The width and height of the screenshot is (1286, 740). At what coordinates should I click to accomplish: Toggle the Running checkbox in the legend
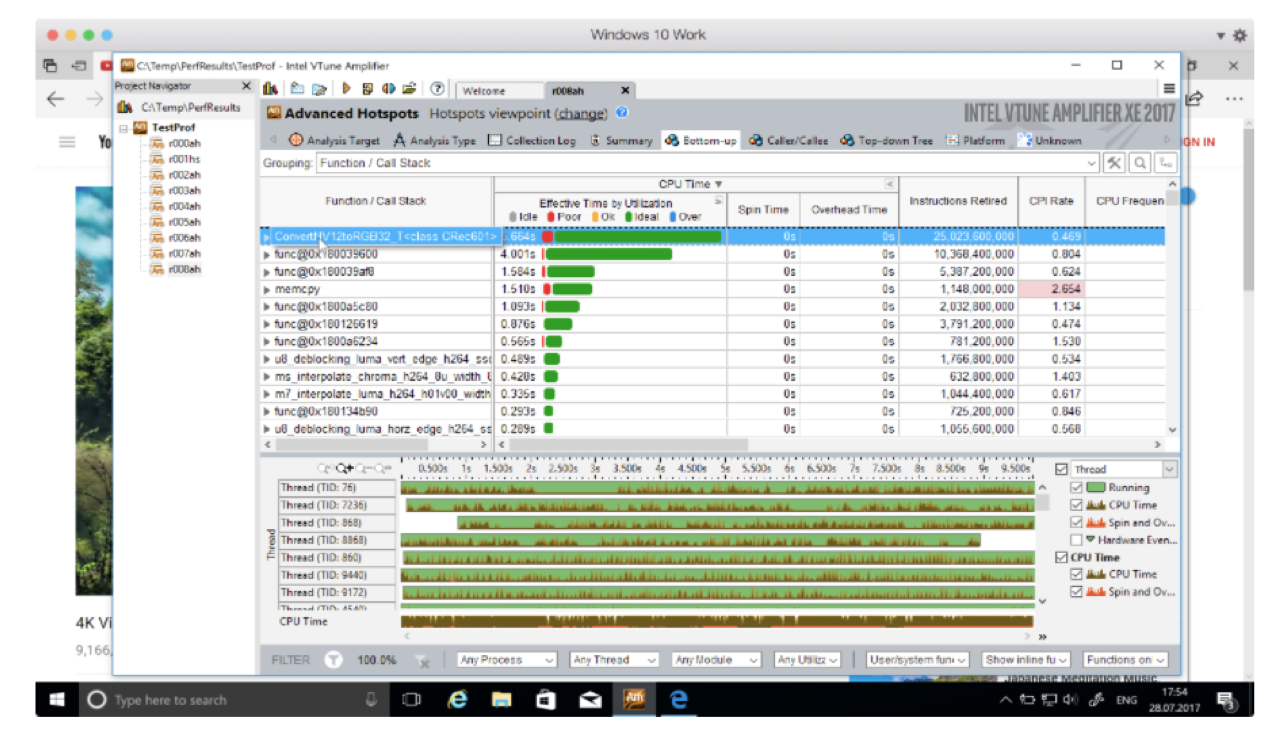coord(1077,487)
